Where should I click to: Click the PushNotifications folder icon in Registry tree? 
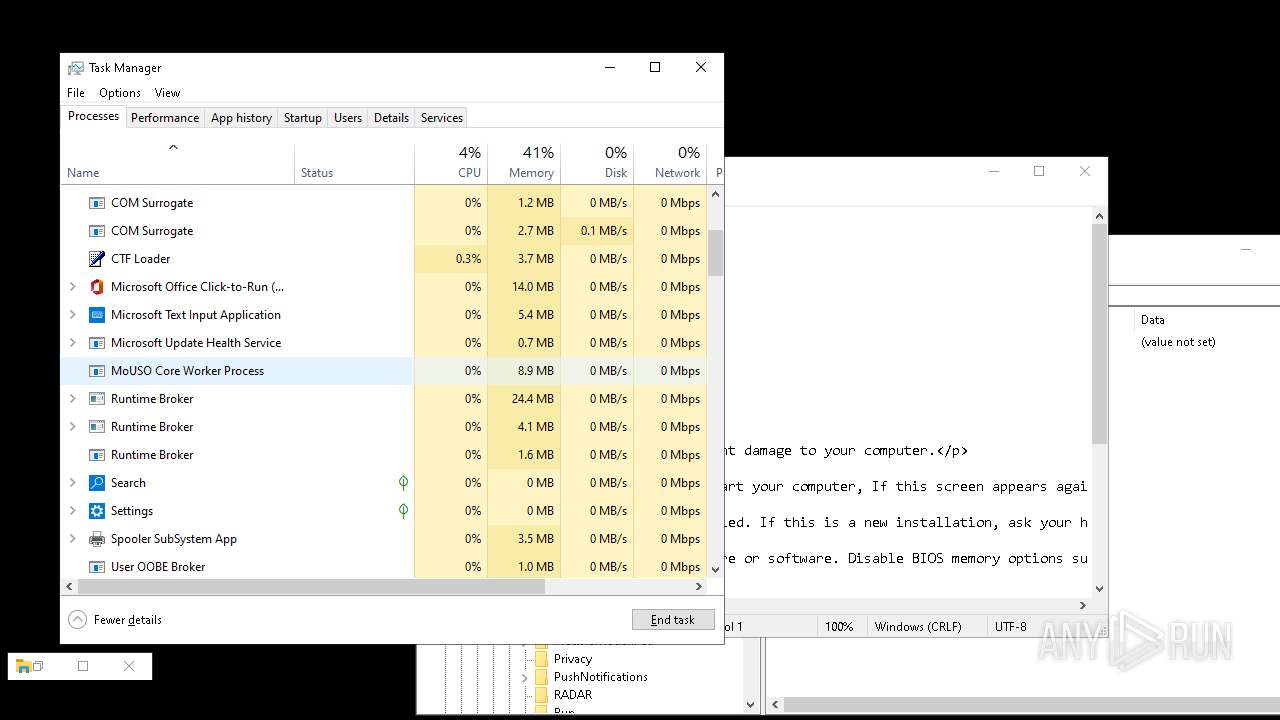click(541, 677)
